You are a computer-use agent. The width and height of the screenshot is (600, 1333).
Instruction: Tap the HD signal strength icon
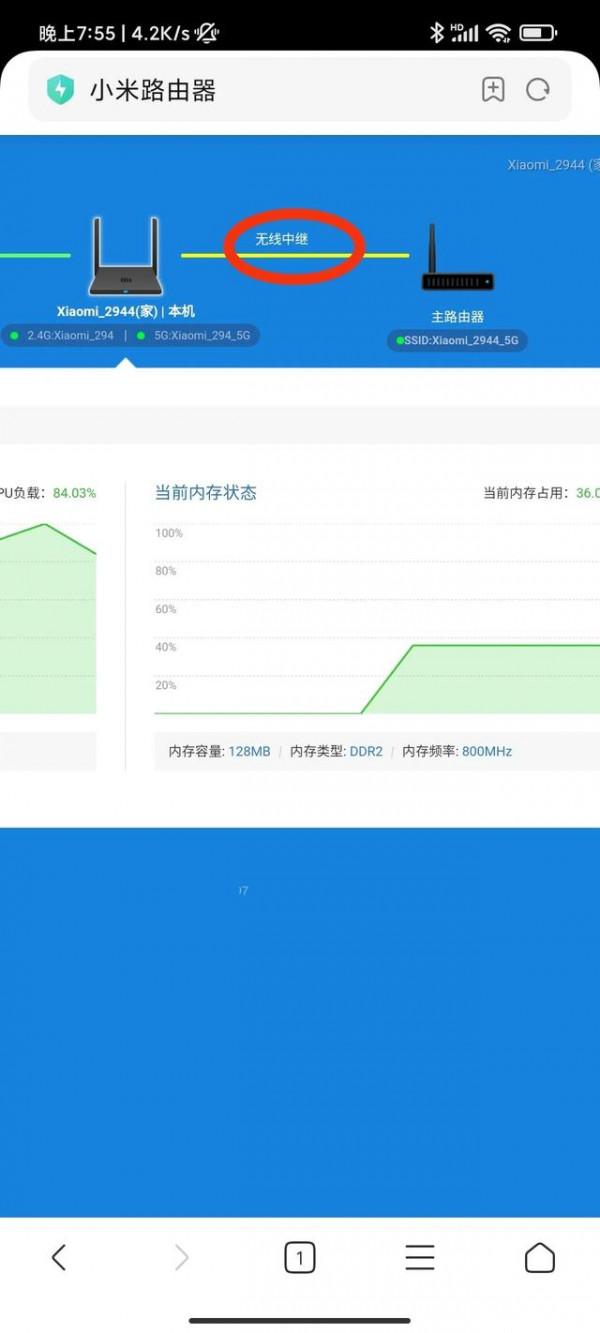click(464, 33)
